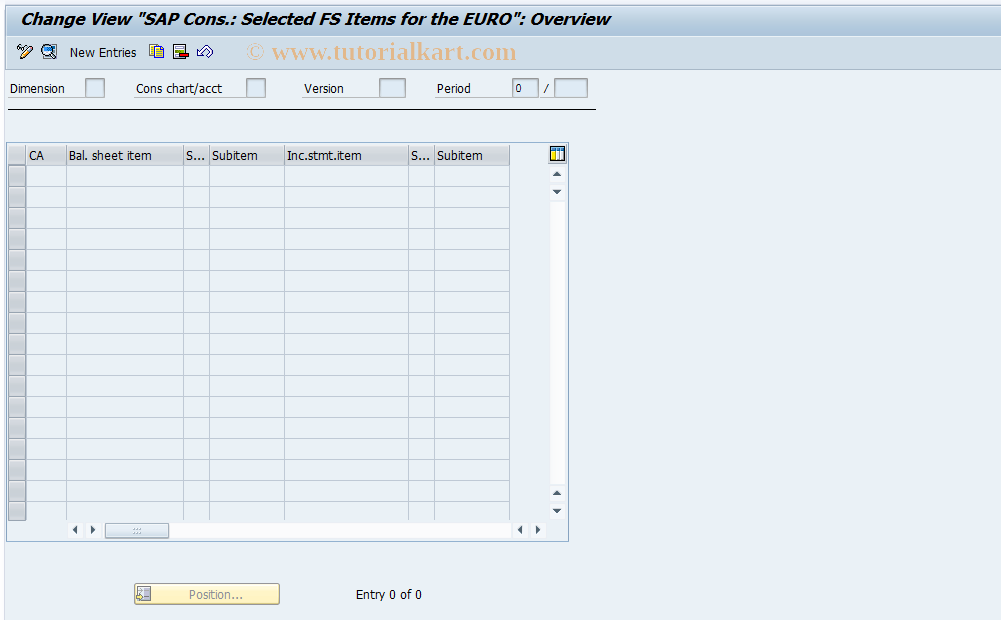Click the details magnifier icon
The width and height of the screenshot is (1001, 620).
(x=49, y=52)
